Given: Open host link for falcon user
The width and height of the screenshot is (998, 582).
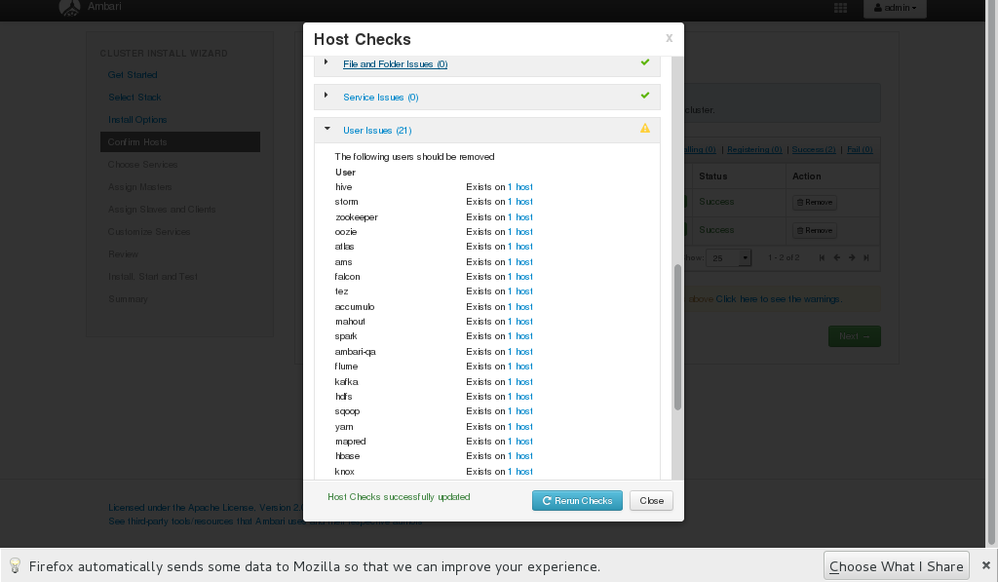Looking at the screenshot, I should click(x=520, y=276).
